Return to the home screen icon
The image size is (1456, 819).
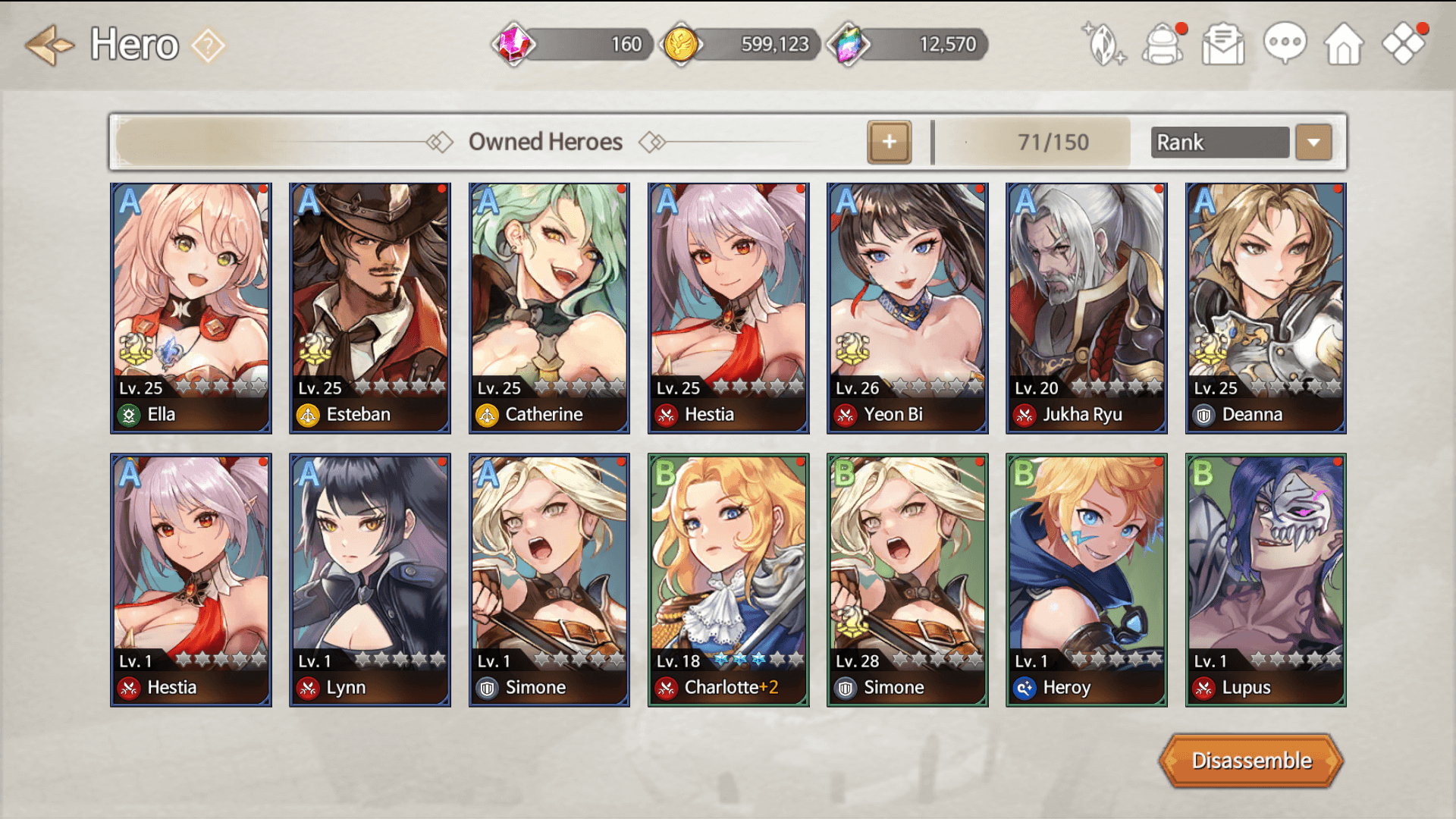click(1343, 44)
